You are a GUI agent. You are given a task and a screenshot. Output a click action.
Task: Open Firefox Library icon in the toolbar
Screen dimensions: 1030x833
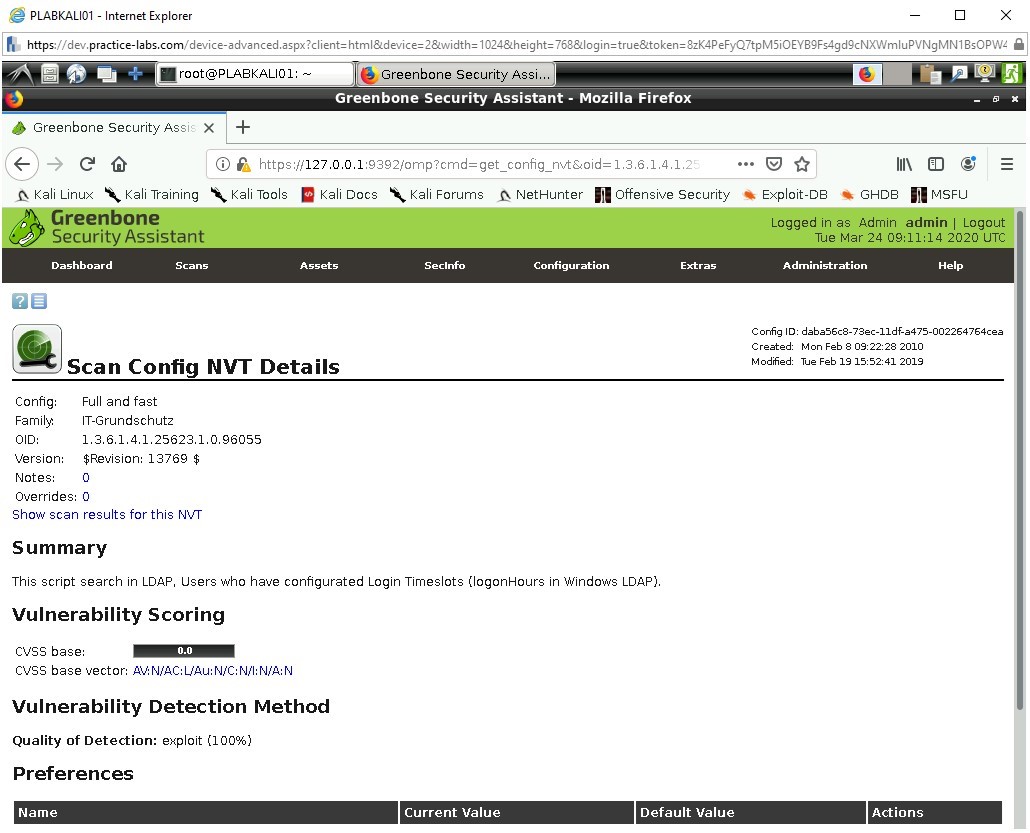(904, 163)
